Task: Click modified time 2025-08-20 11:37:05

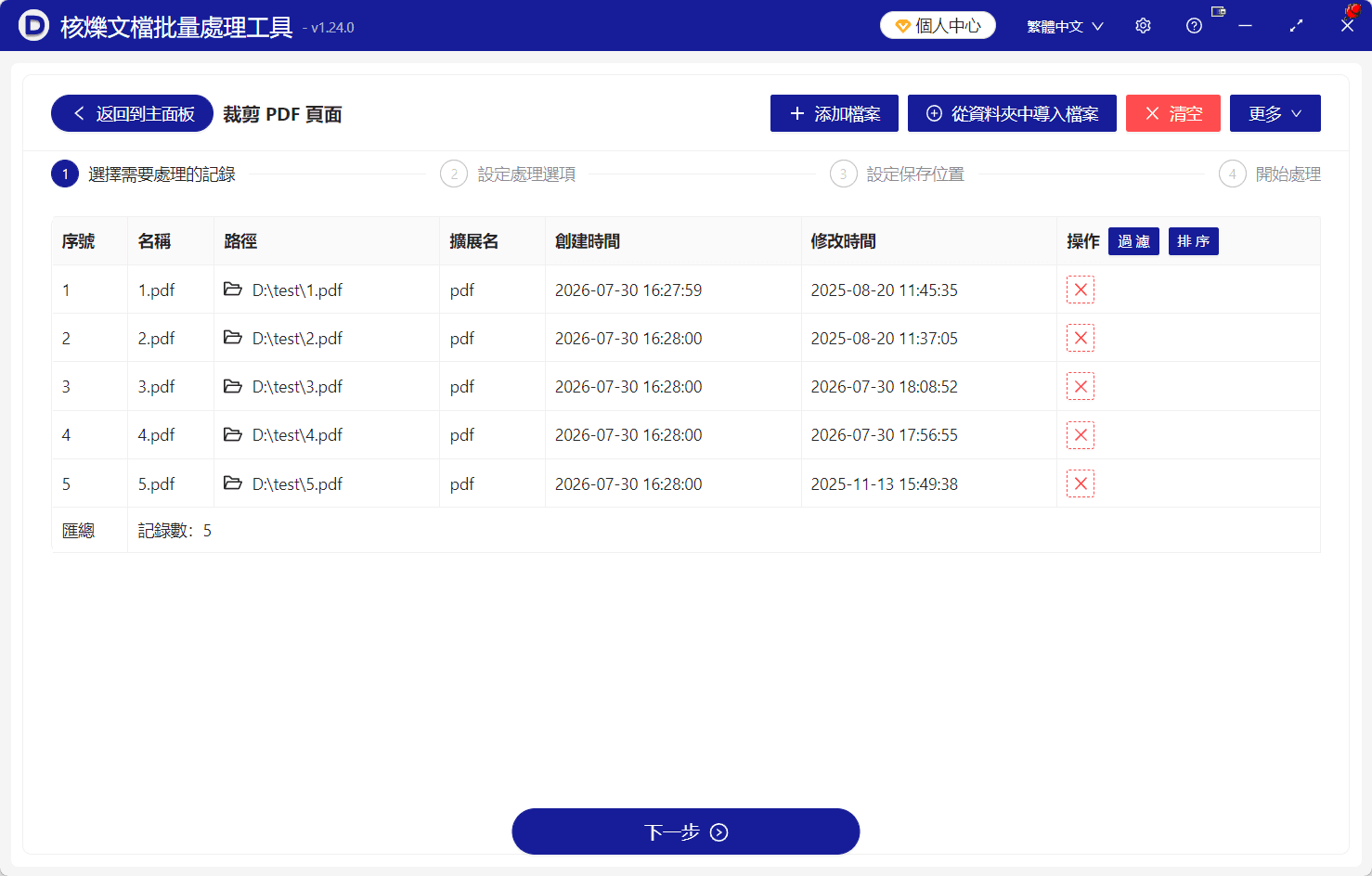Action: (x=884, y=338)
